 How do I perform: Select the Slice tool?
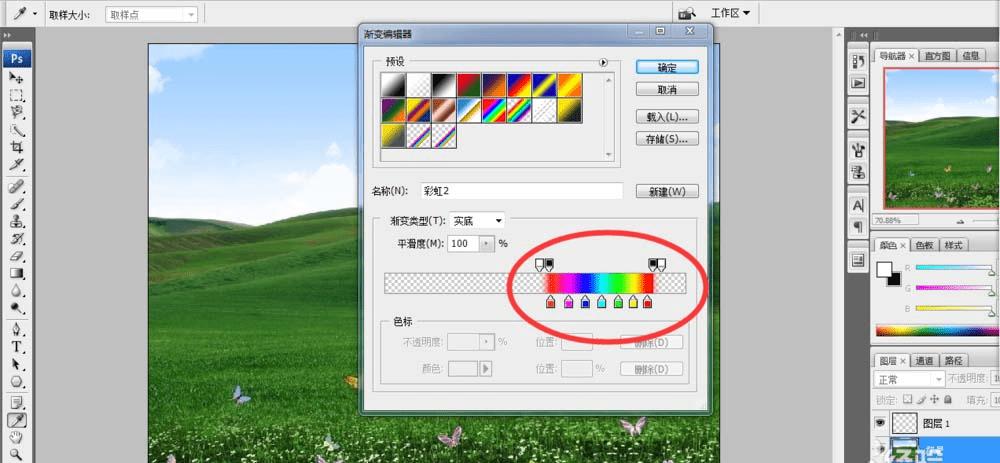17,165
